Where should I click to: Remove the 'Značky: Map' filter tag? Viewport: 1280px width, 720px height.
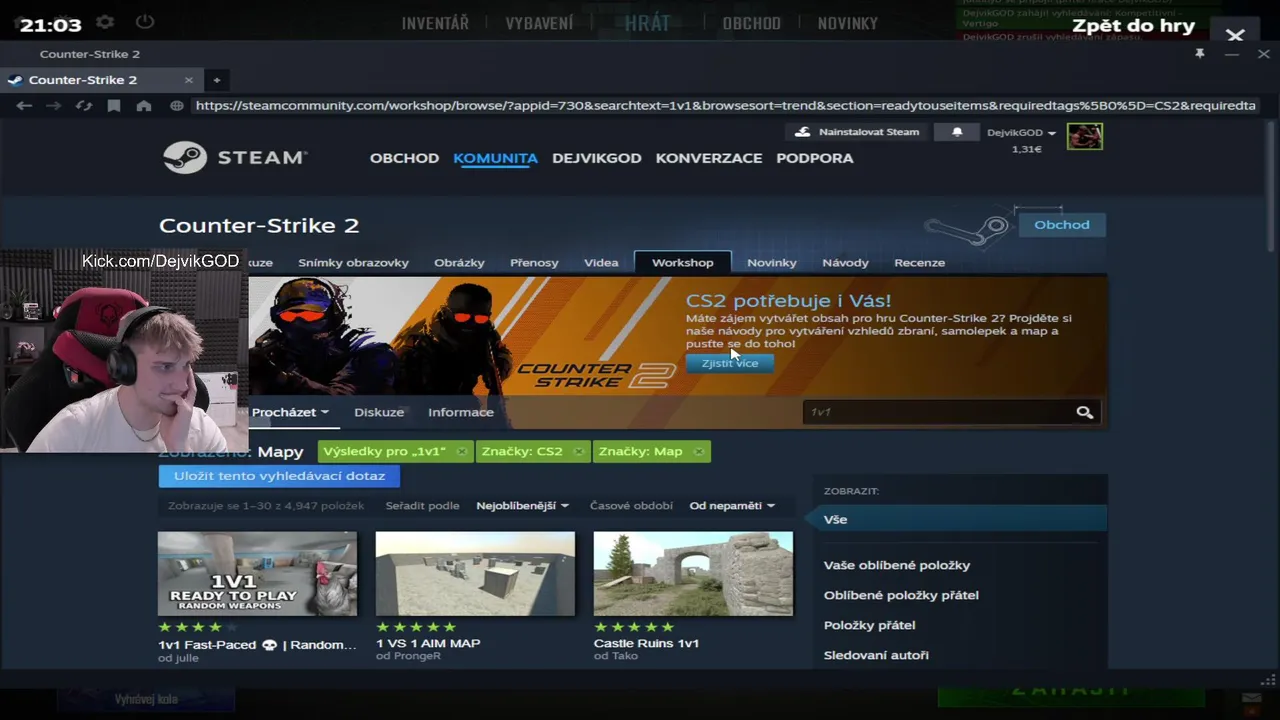[698, 452]
